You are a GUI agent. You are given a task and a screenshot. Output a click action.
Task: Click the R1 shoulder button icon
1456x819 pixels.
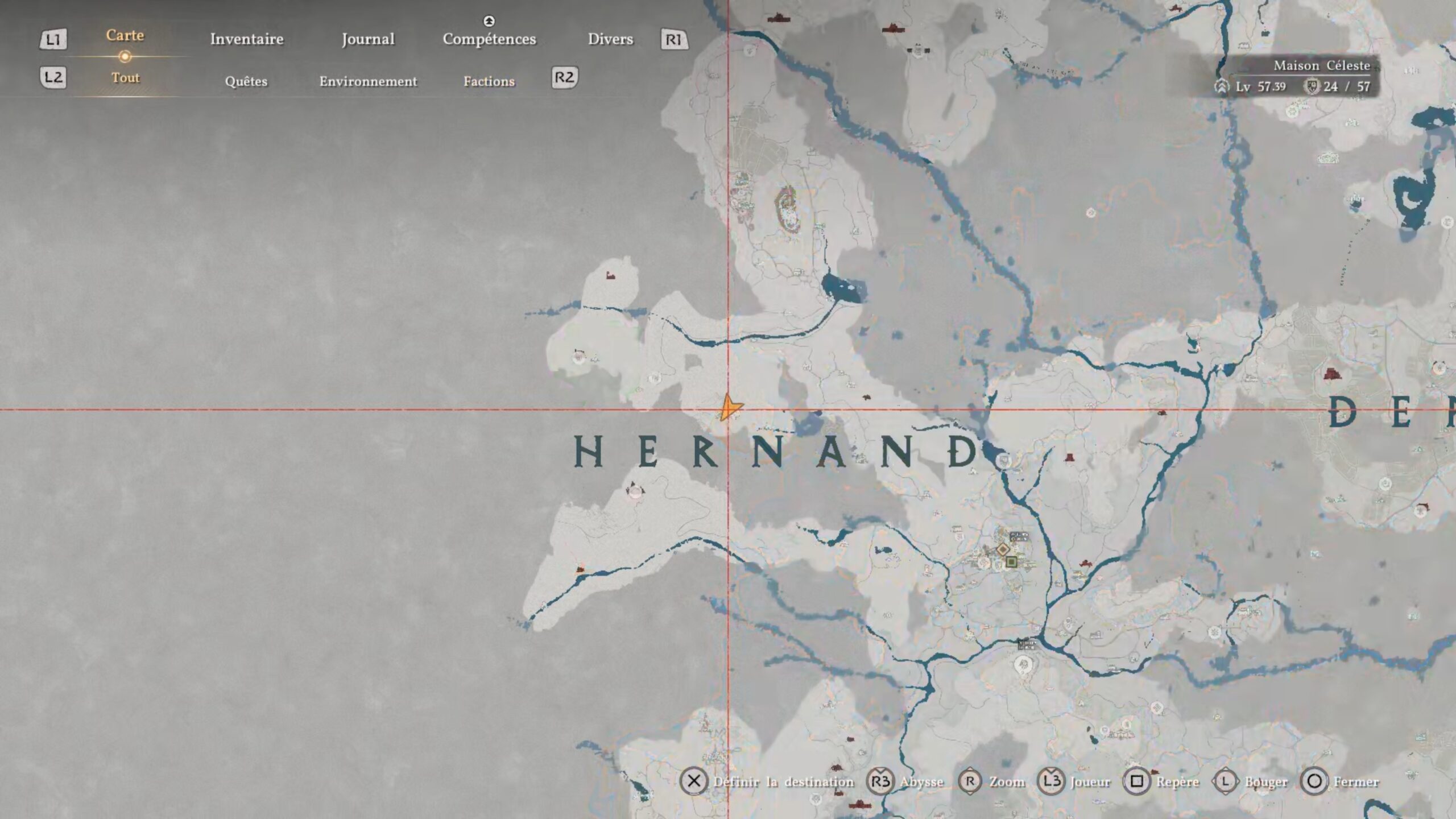tap(673, 39)
